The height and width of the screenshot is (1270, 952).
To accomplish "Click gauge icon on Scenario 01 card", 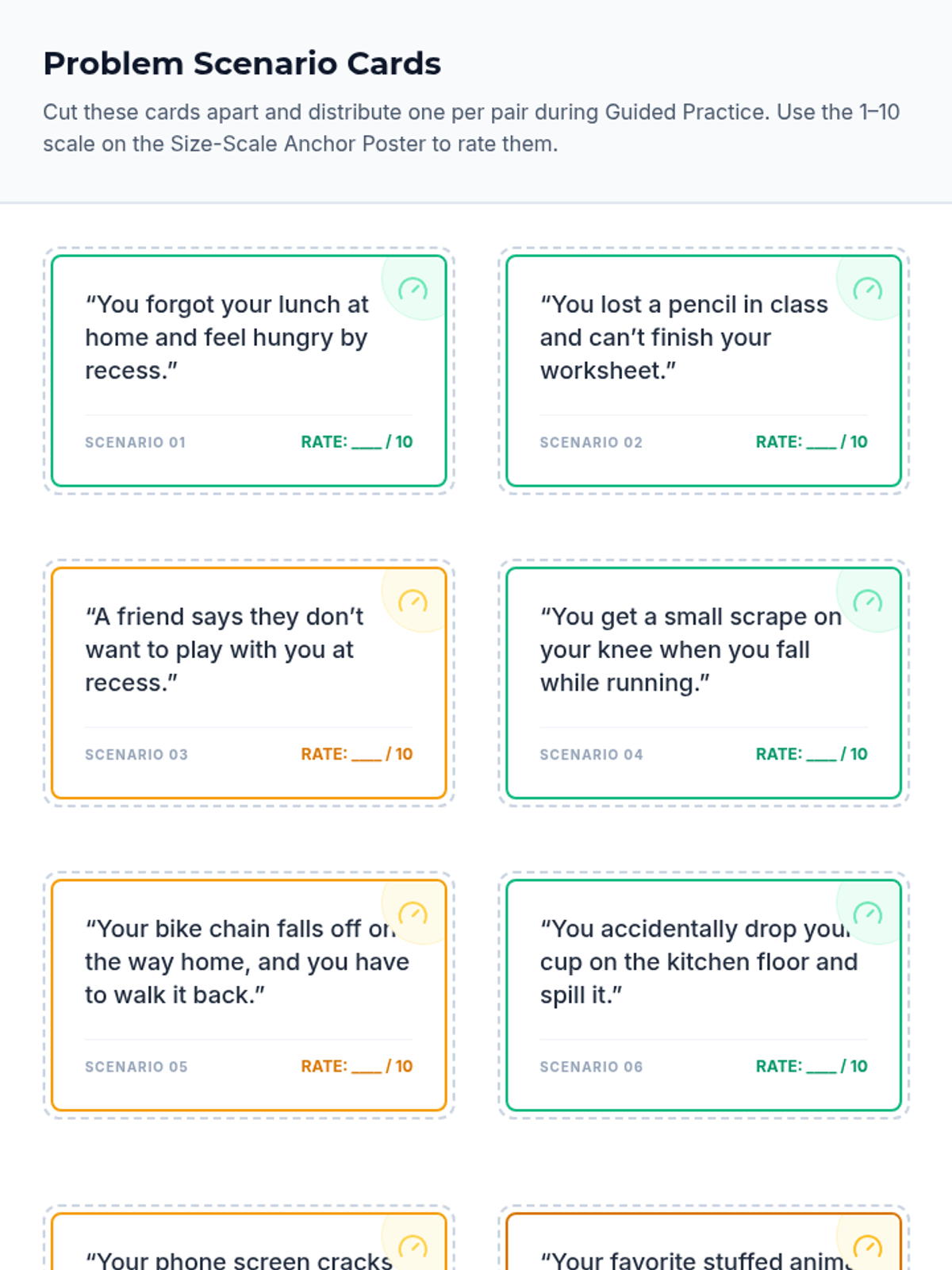I will (413, 289).
